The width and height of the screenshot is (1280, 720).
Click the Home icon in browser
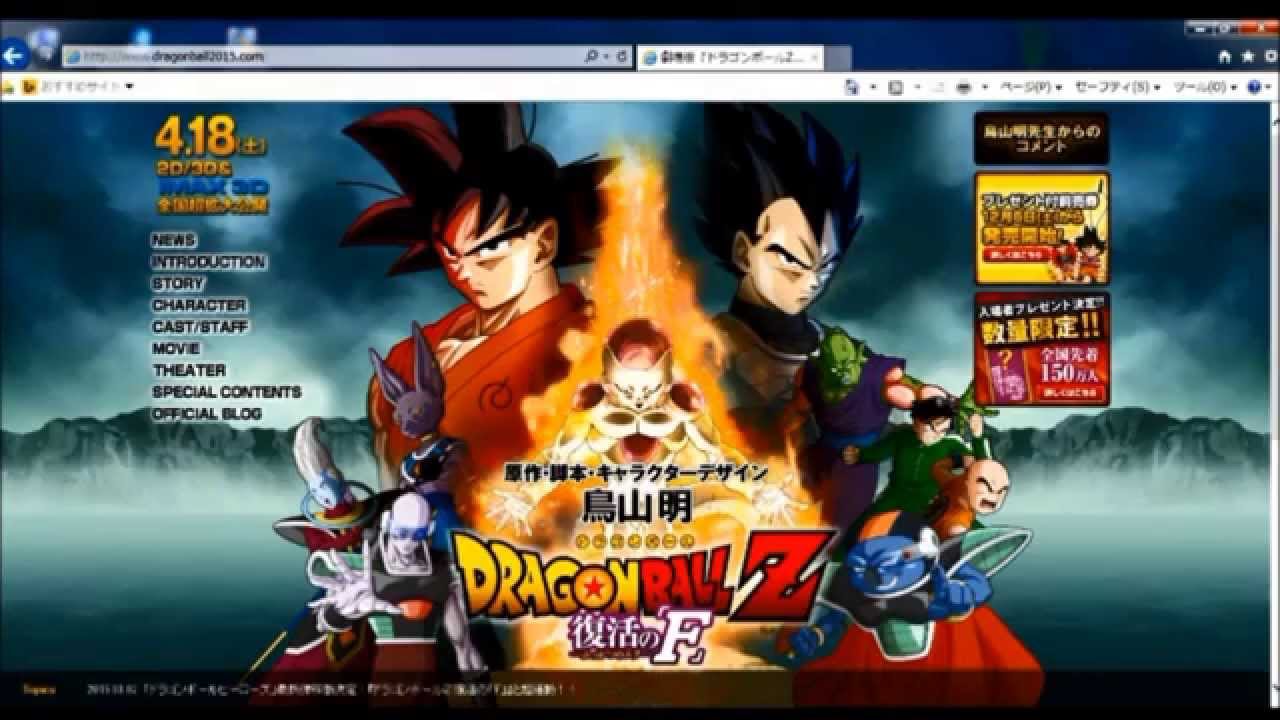click(x=1225, y=57)
